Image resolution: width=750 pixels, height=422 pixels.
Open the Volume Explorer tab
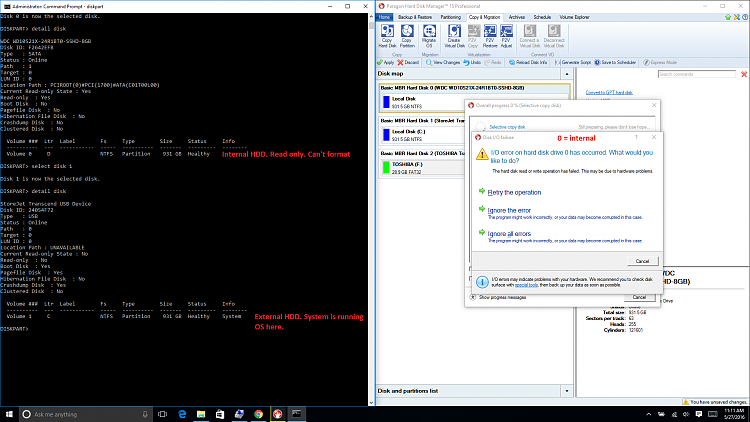(x=574, y=17)
